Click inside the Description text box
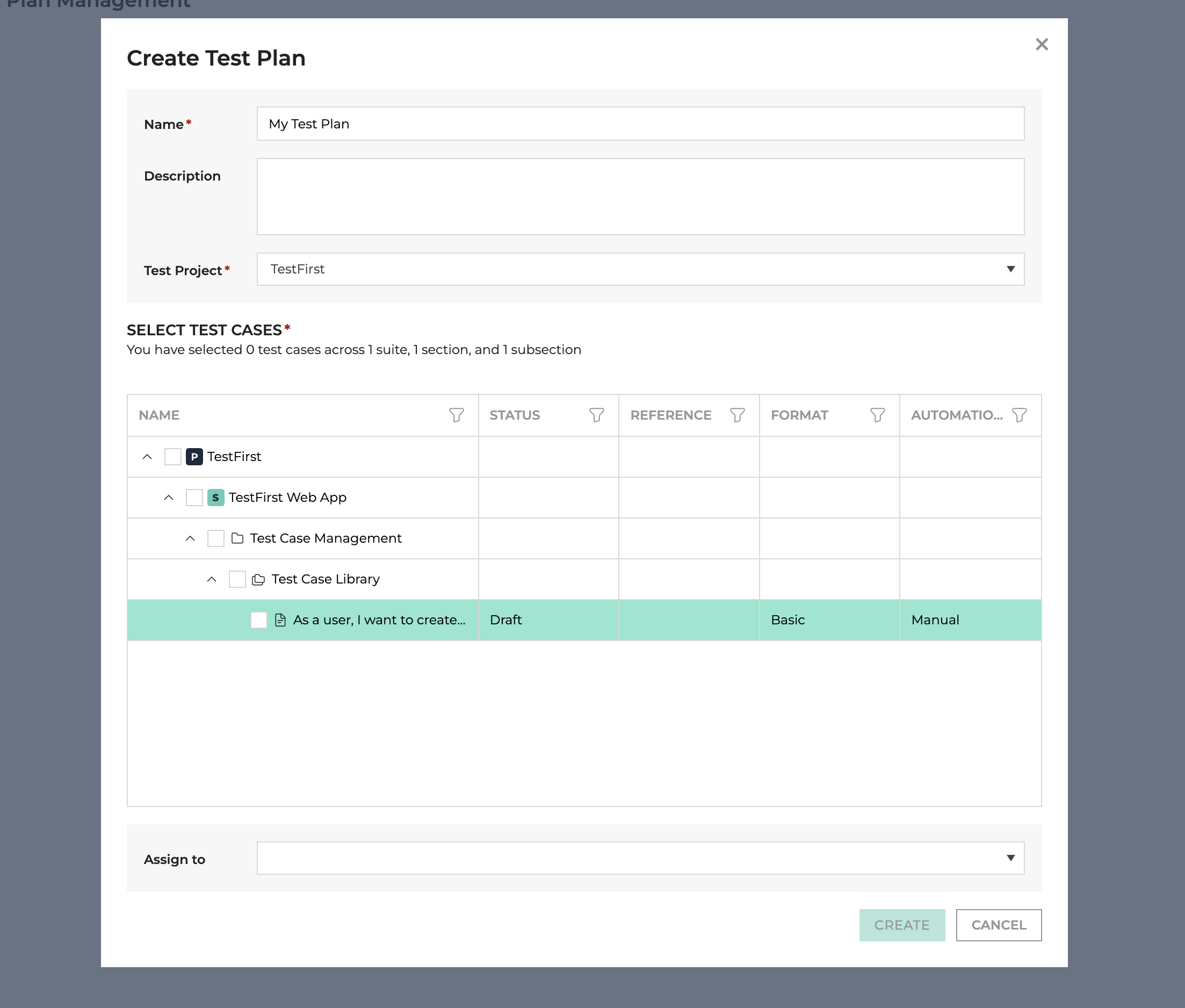 coord(639,196)
